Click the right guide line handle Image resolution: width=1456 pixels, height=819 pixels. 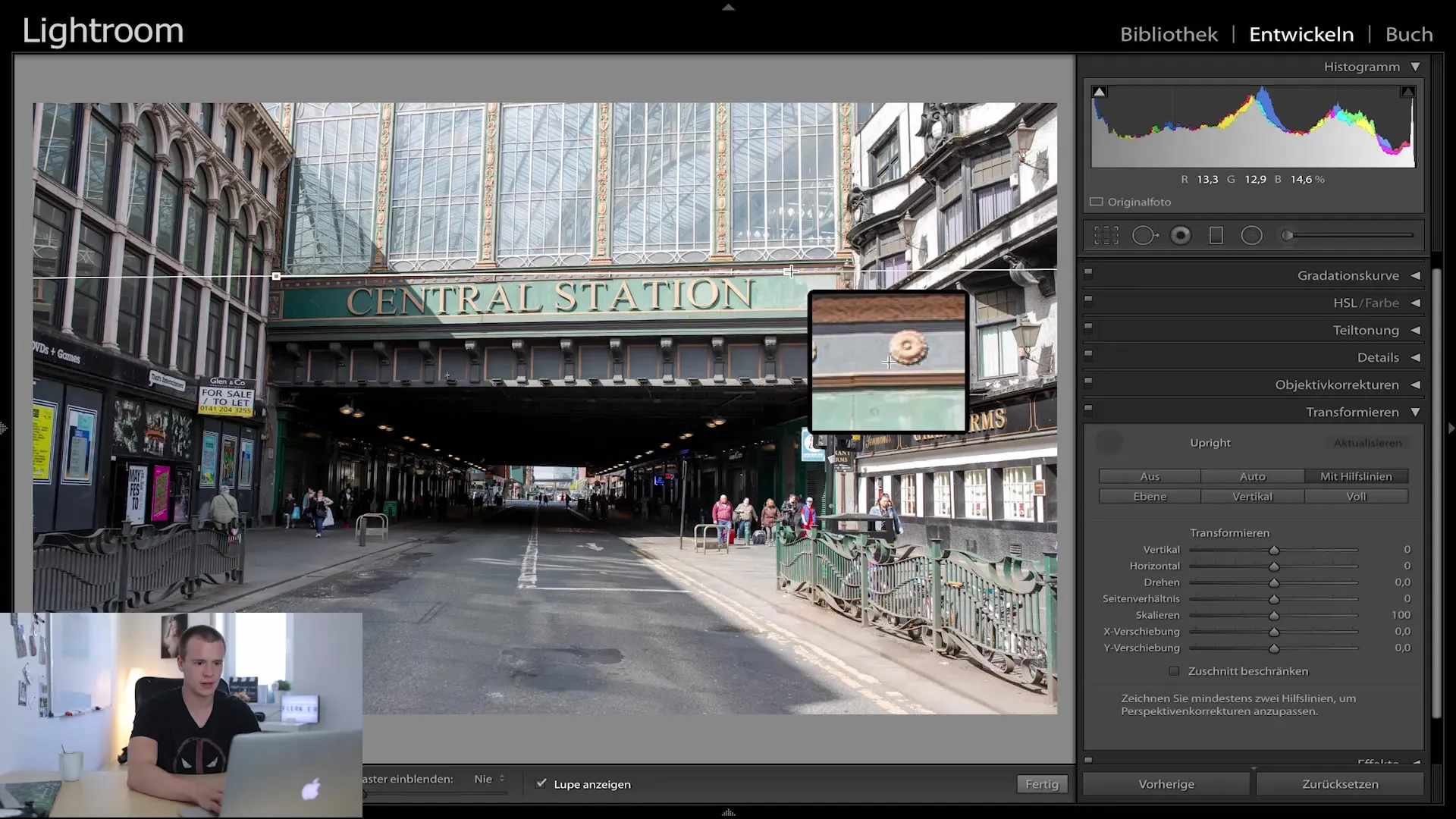[x=790, y=271]
